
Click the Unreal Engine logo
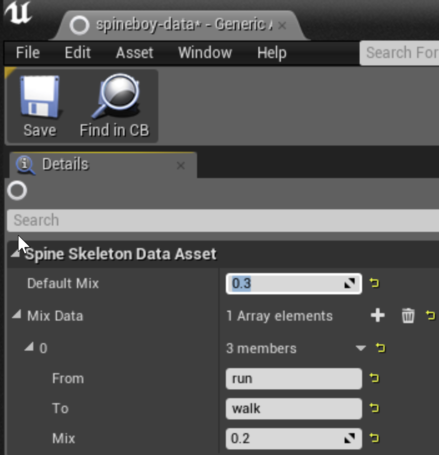click(18, 13)
